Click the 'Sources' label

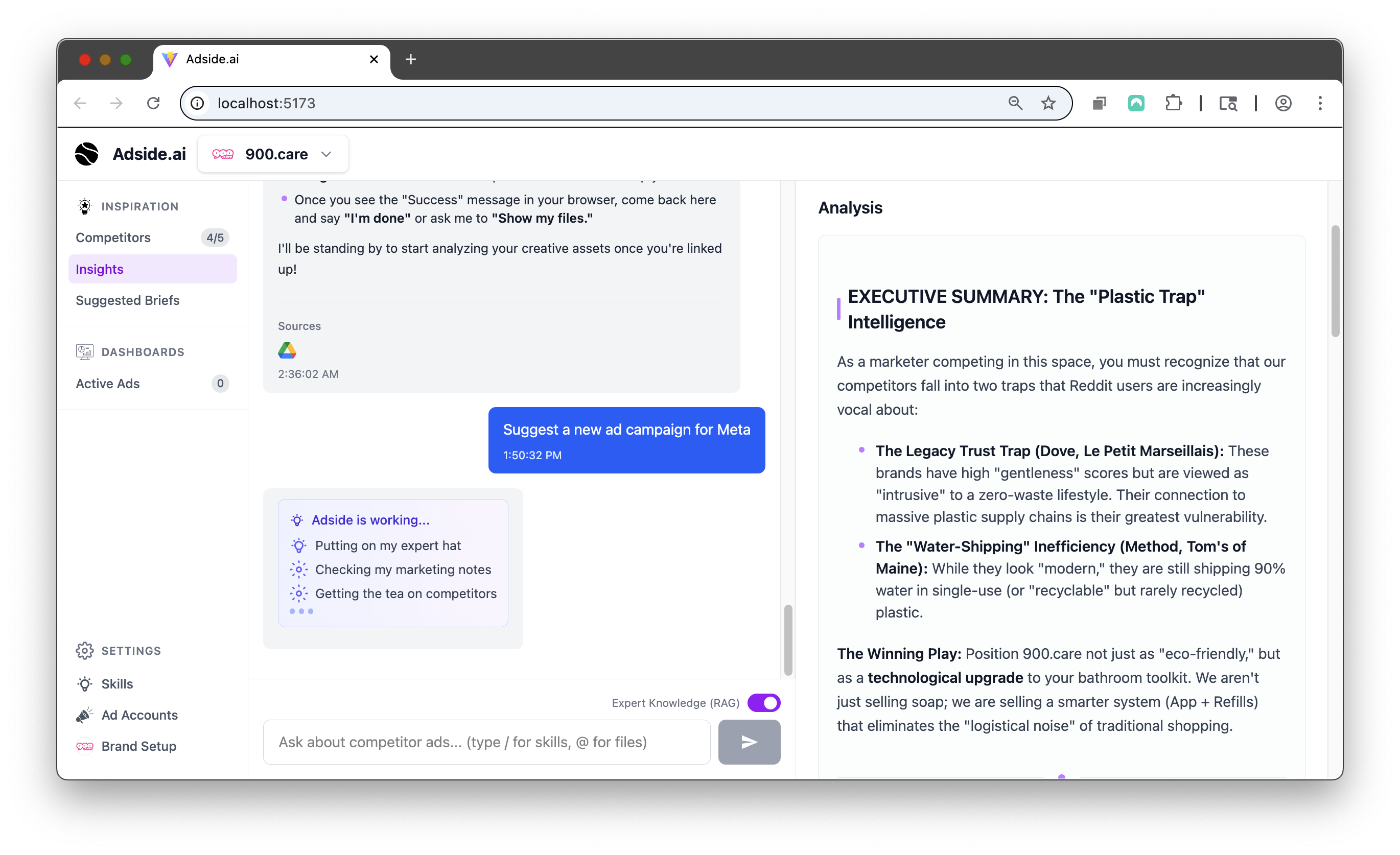pos(299,326)
